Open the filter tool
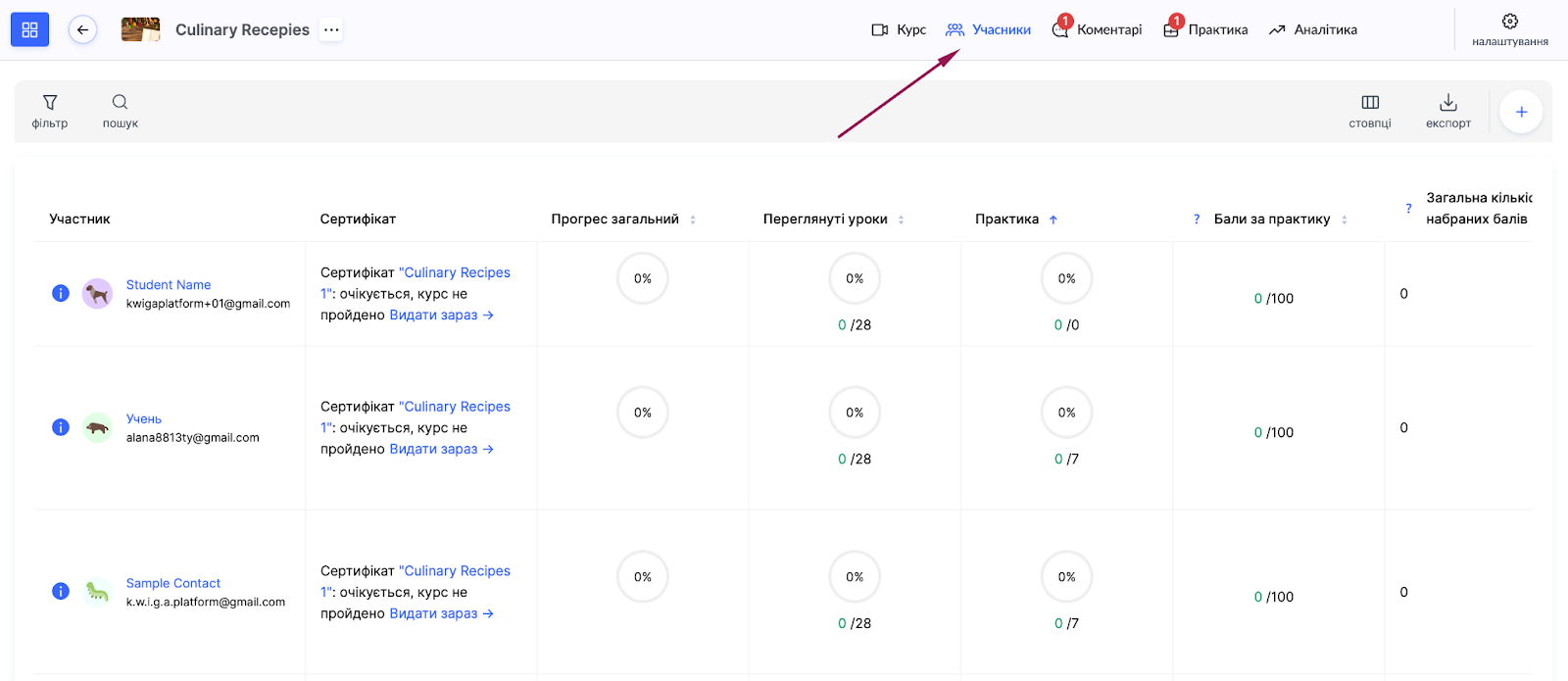The image size is (1568, 681). 50,111
